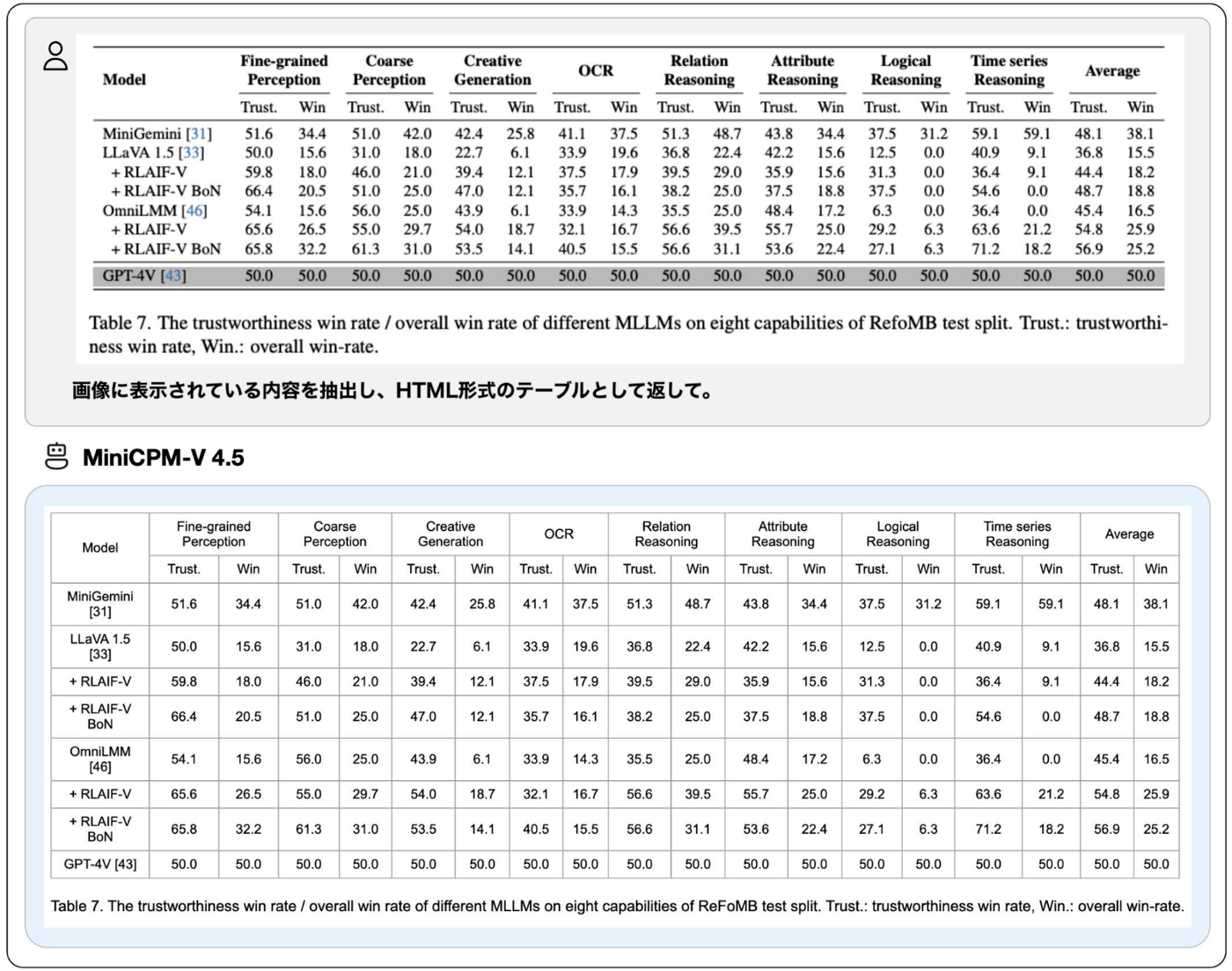
Task: Click the 20.5 cell in the response table
Action: [x=248, y=717]
